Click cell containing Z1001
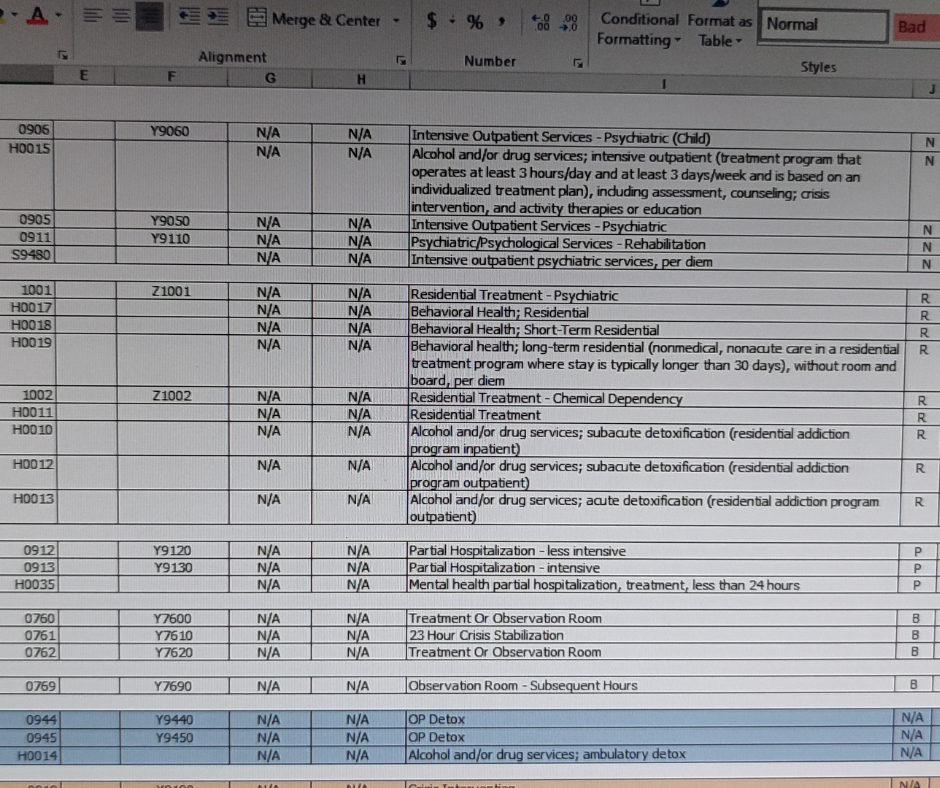The width and height of the screenshot is (940, 788). (172, 291)
